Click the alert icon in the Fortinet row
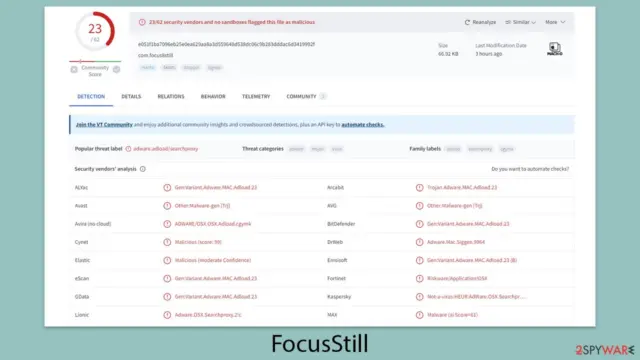 tap(419, 278)
